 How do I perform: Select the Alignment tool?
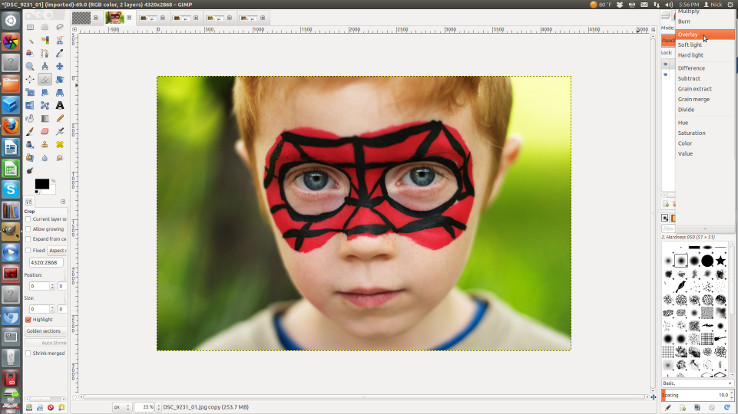click(x=30, y=80)
